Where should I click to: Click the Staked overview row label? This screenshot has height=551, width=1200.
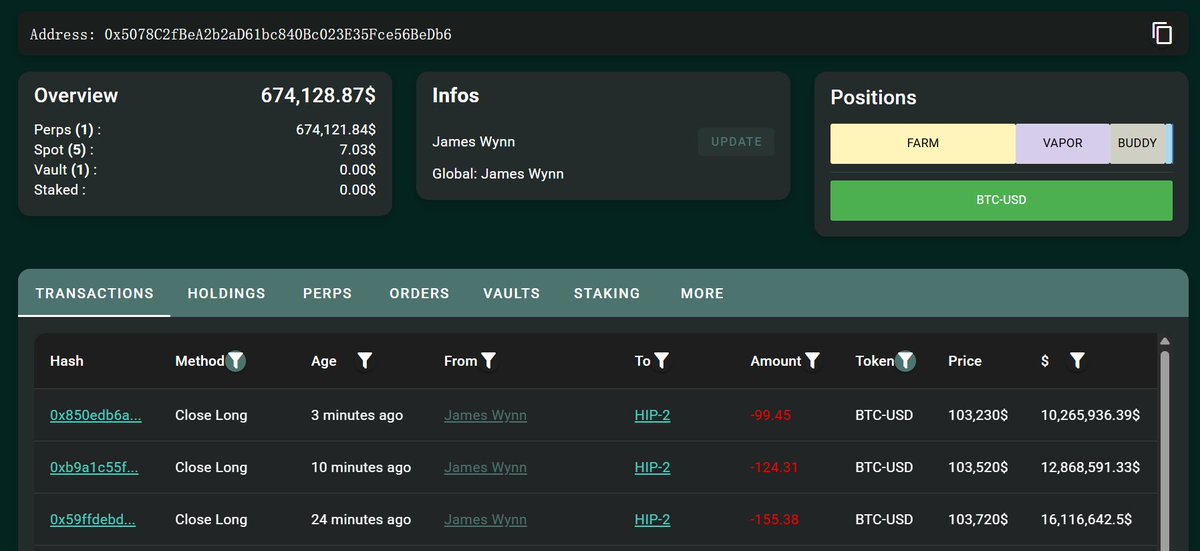pos(59,190)
